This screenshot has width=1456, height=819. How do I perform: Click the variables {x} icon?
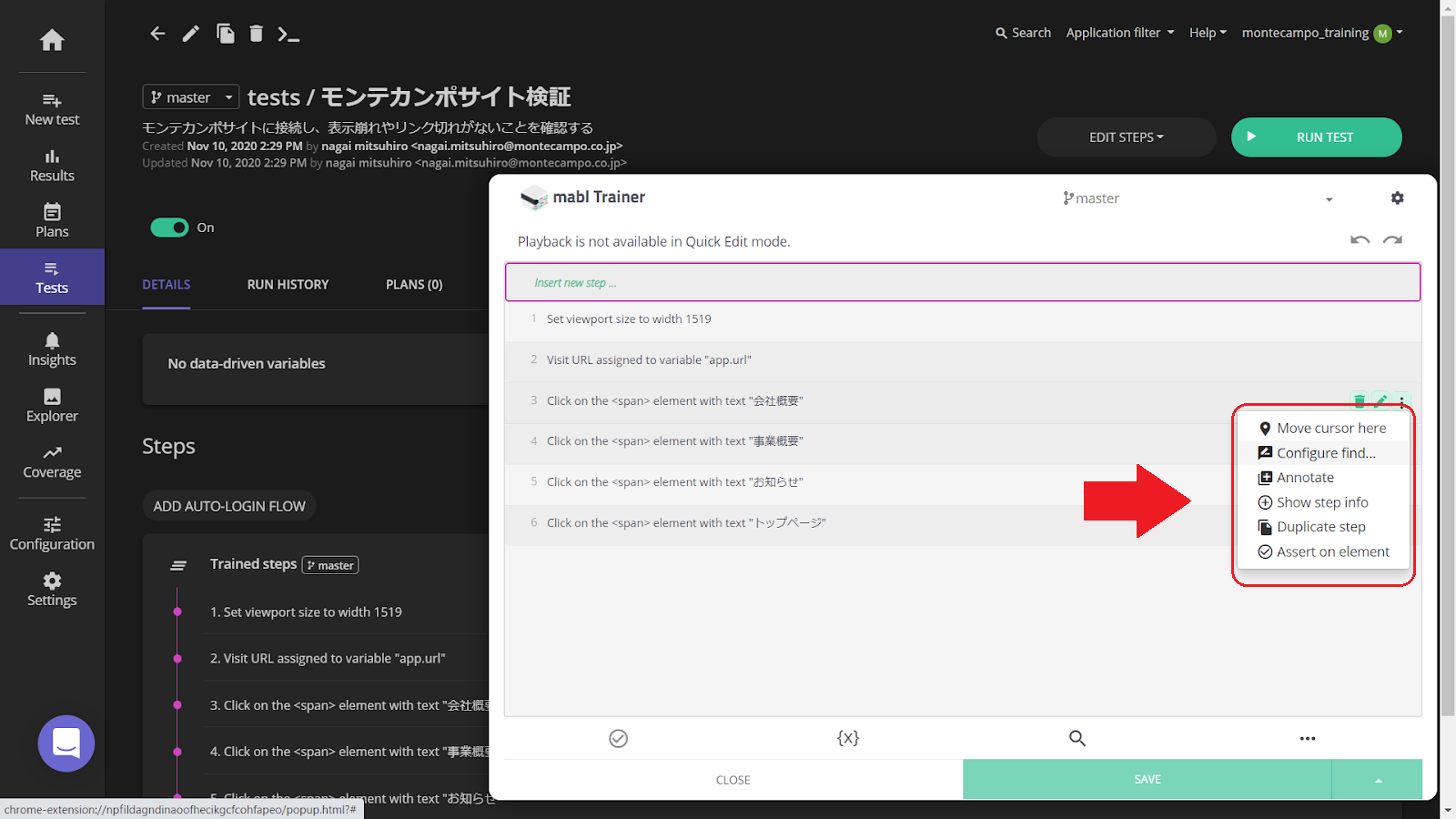click(847, 738)
